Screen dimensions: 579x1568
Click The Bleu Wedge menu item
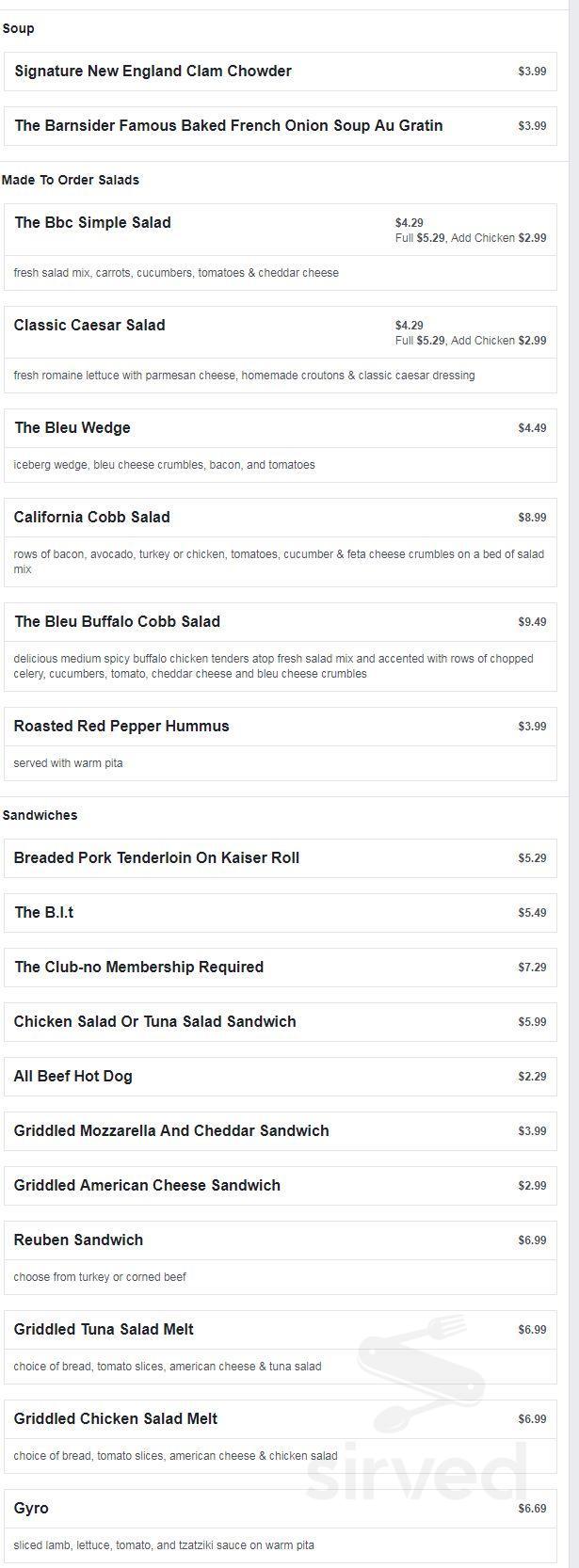(x=281, y=445)
